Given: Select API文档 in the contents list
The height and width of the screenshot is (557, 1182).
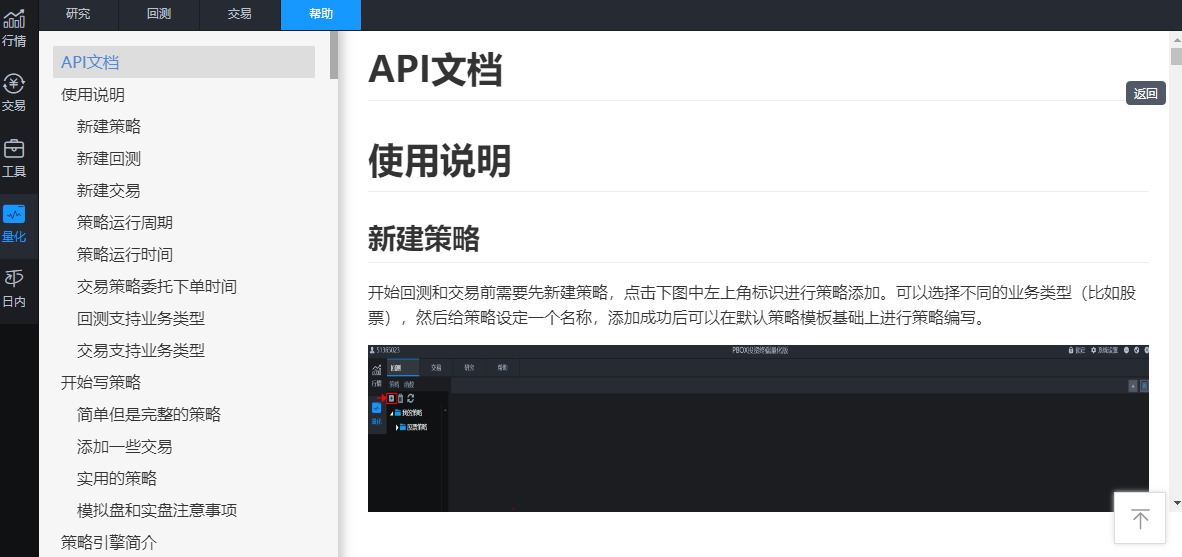Looking at the screenshot, I should click(x=90, y=62).
